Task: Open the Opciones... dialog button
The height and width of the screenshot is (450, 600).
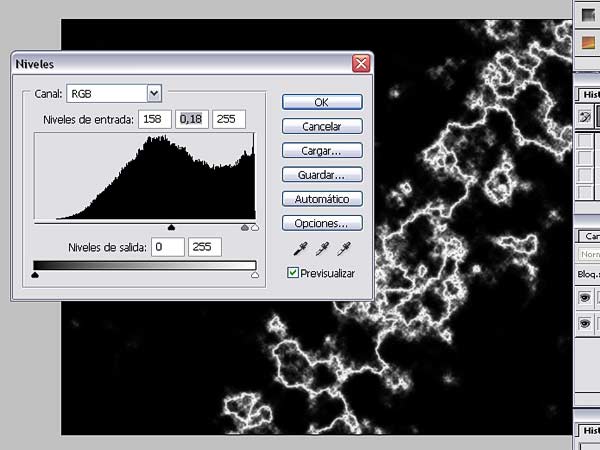Action: tap(322, 223)
